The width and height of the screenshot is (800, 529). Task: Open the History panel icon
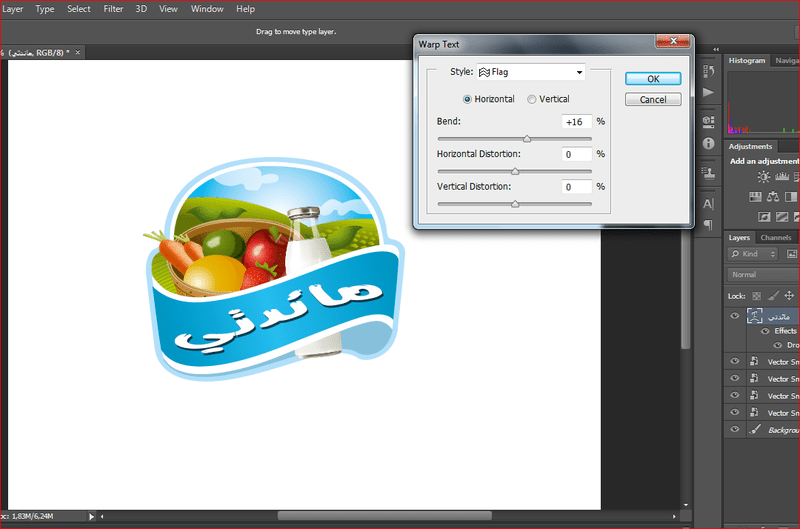click(x=709, y=71)
